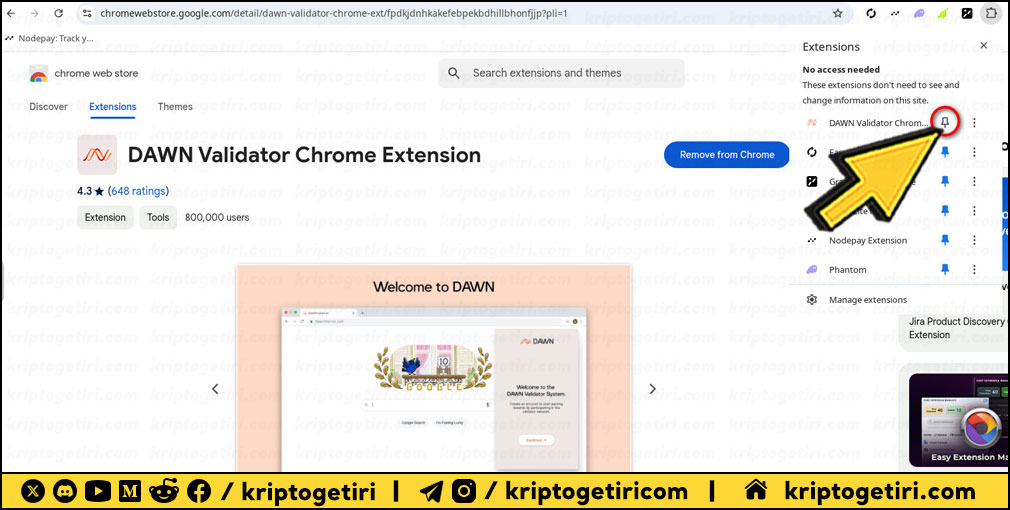Image resolution: width=1010 pixels, height=510 pixels.
Task: Click the Tools category chip
Action: click(158, 218)
